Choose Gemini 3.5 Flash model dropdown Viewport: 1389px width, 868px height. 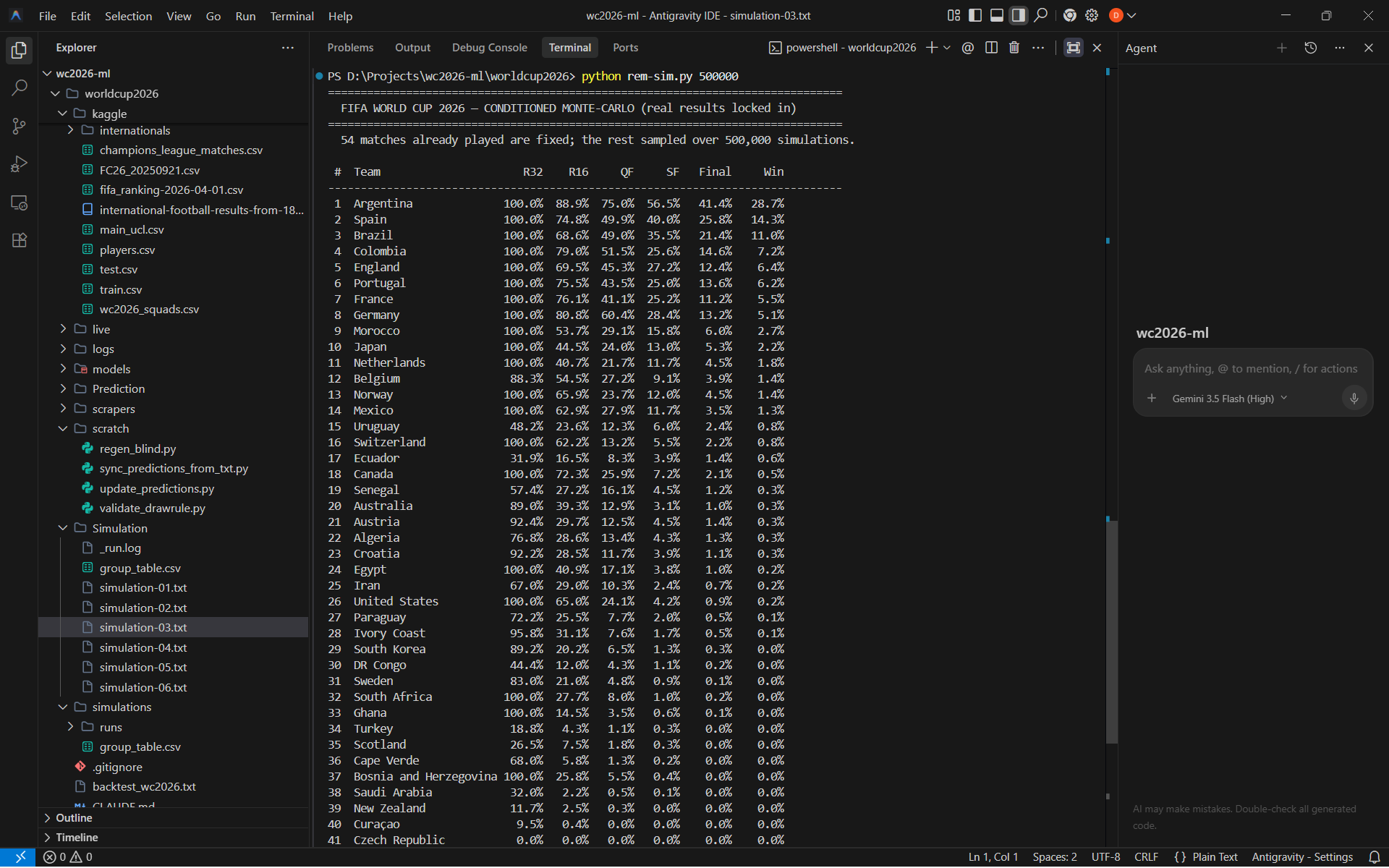pos(1229,399)
